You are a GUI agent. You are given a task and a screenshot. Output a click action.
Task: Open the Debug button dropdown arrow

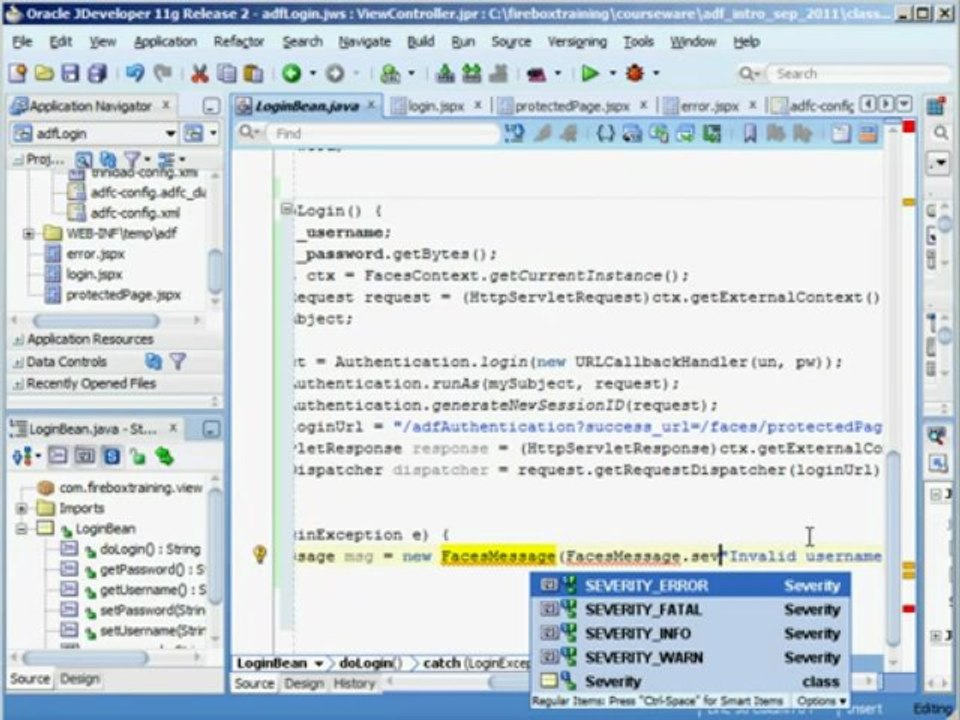click(656, 73)
